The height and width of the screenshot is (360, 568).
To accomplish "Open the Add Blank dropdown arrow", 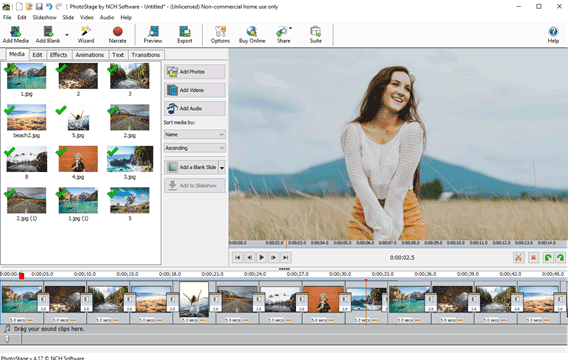I will tap(67, 35).
